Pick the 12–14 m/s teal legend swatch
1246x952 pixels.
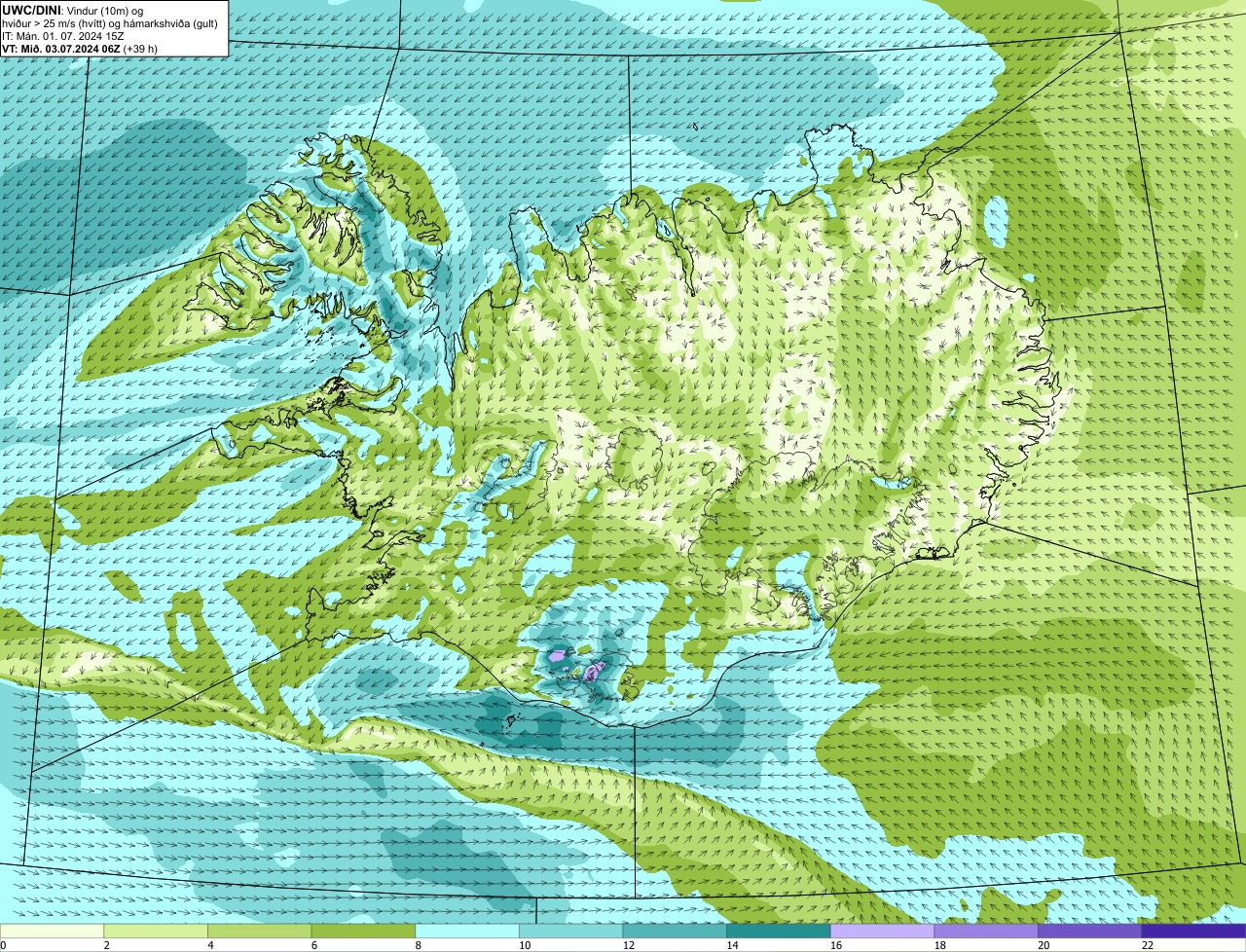click(675, 931)
